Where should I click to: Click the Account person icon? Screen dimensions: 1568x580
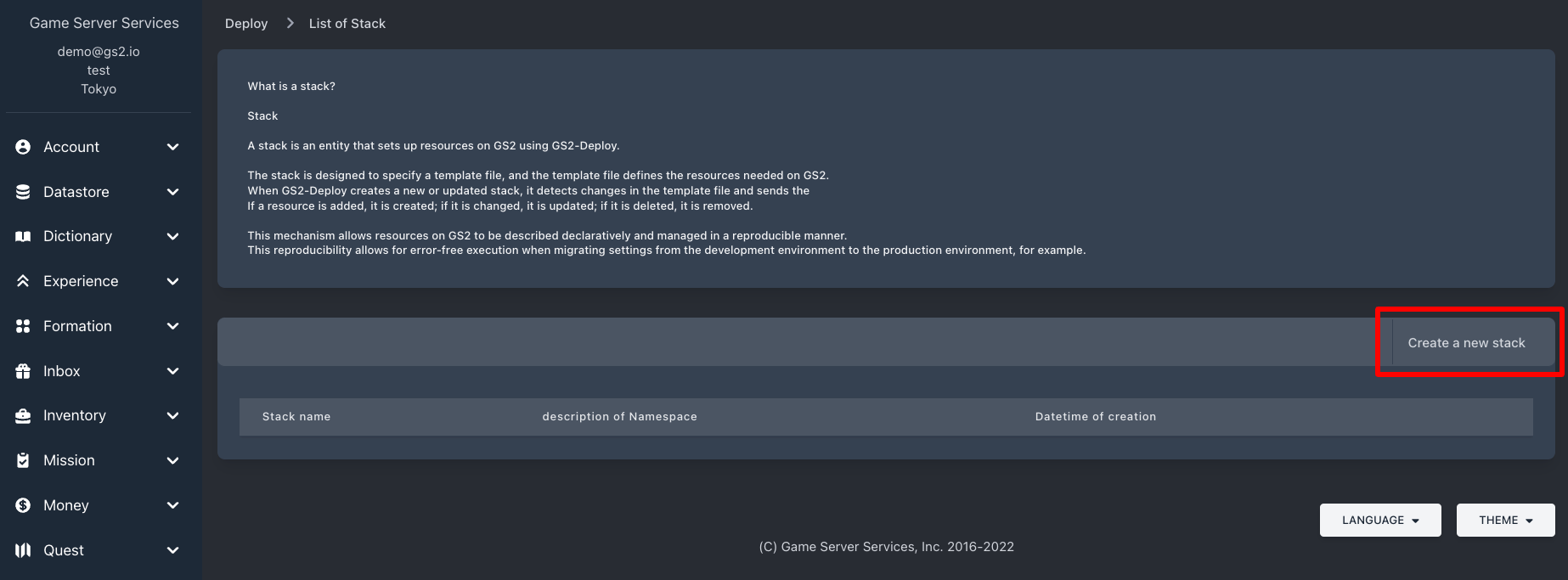pyautogui.click(x=23, y=147)
